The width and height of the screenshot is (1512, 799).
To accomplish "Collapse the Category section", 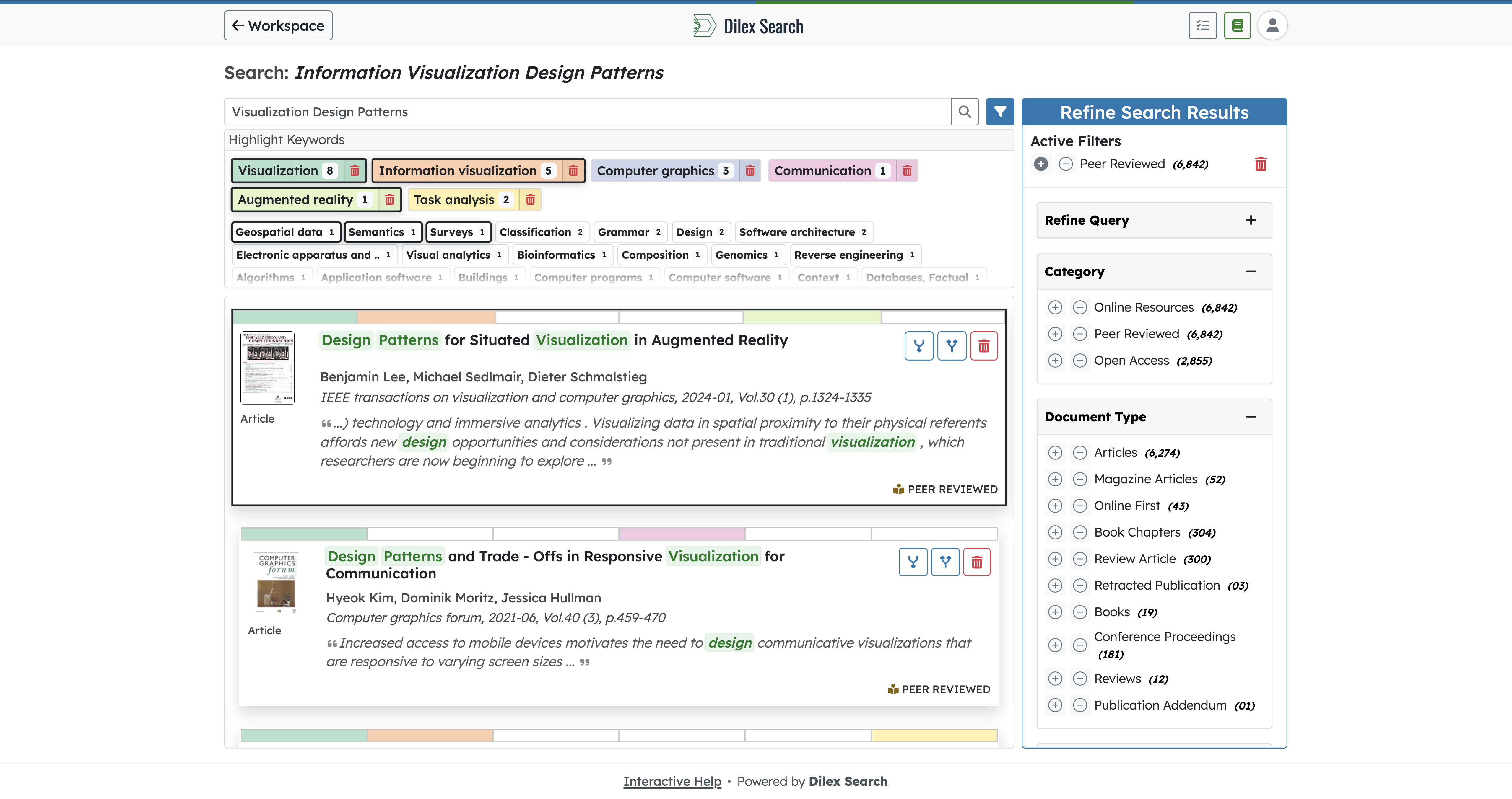I will (1251, 271).
